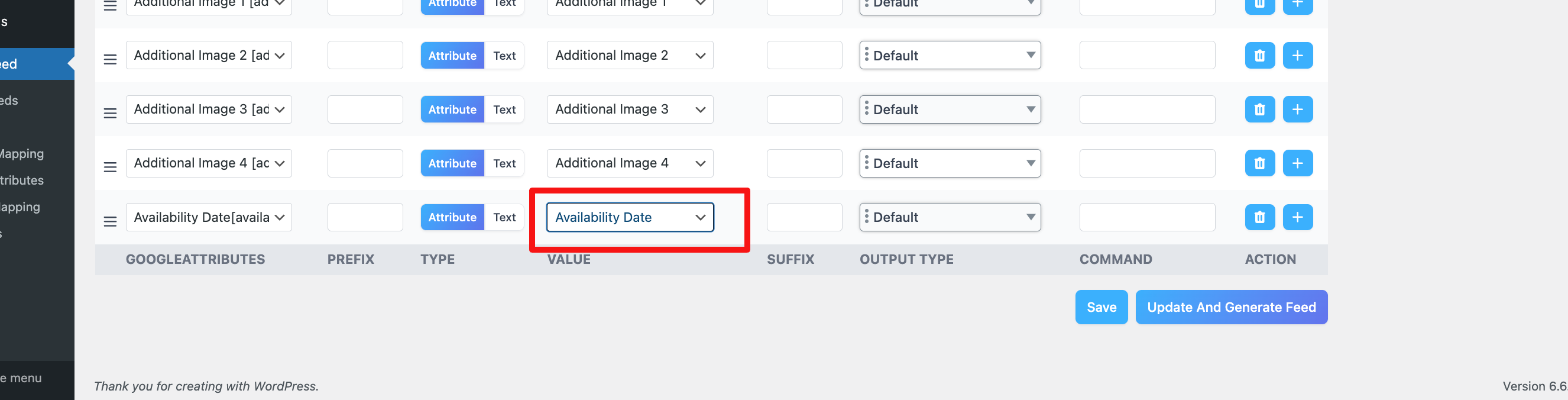Image resolution: width=1568 pixels, height=400 pixels.
Task: Click command field of Availability Date row
Action: 1147,217
